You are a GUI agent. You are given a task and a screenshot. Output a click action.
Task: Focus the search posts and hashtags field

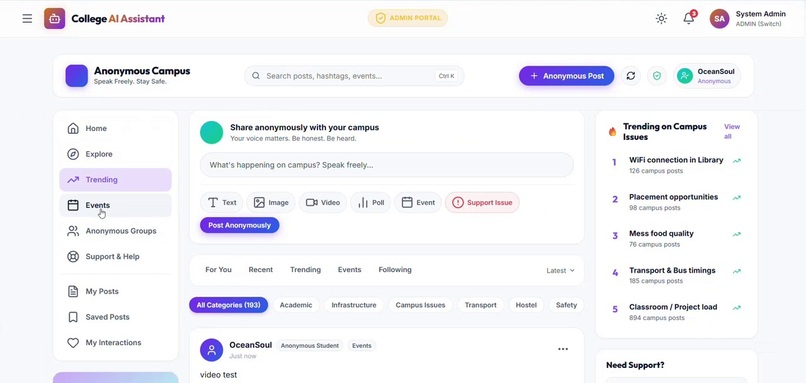(354, 76)
